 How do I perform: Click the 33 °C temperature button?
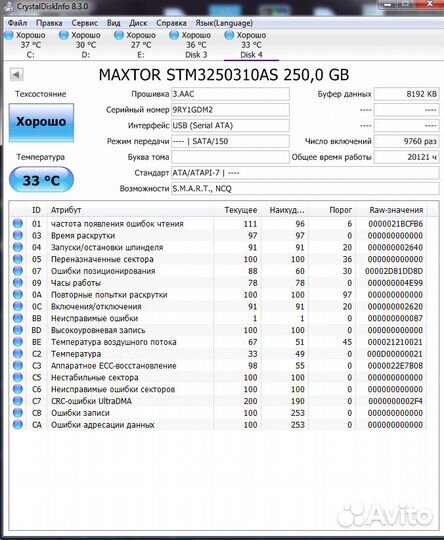pos(41,180)
